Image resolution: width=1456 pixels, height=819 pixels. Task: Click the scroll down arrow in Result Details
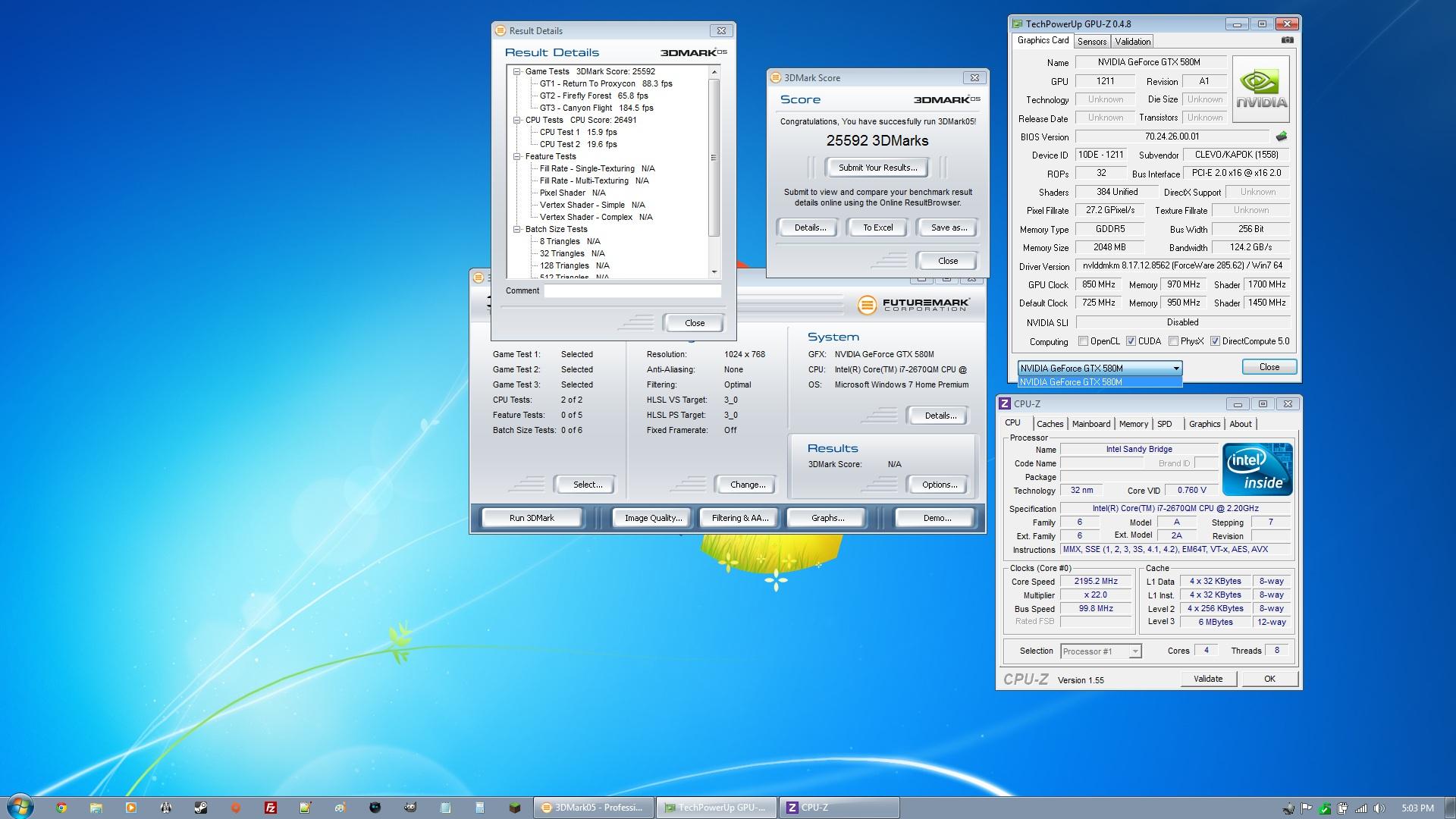click(x=714, y=271)
